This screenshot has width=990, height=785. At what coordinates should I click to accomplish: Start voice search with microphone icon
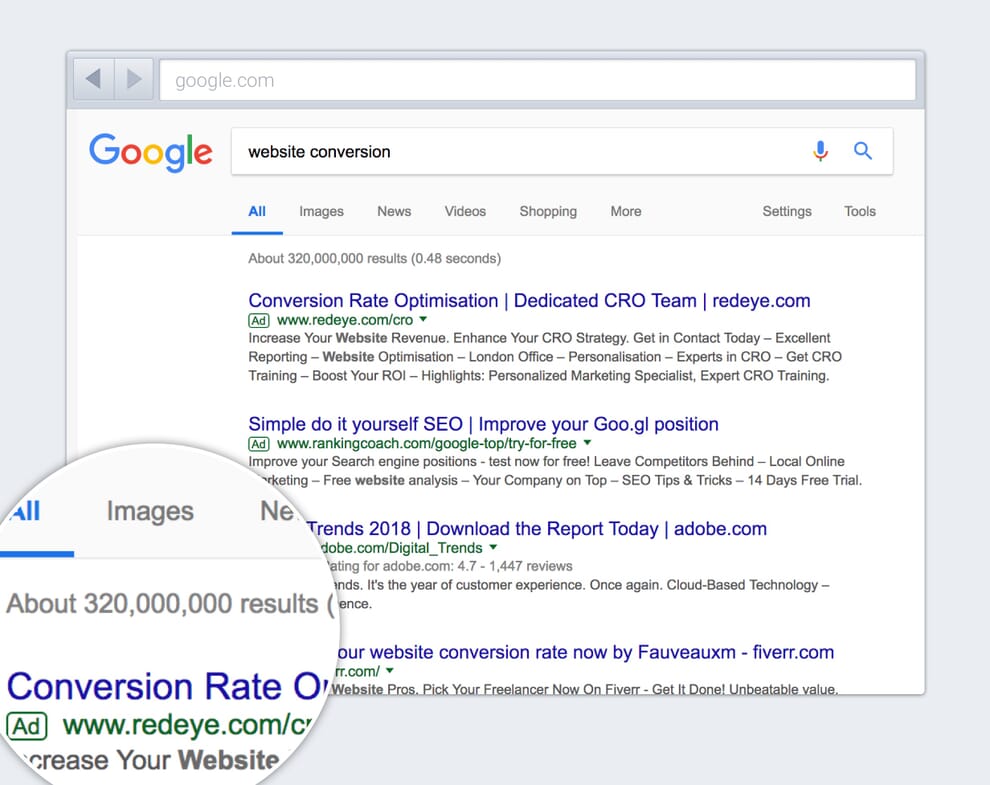[x=820, y=151]
